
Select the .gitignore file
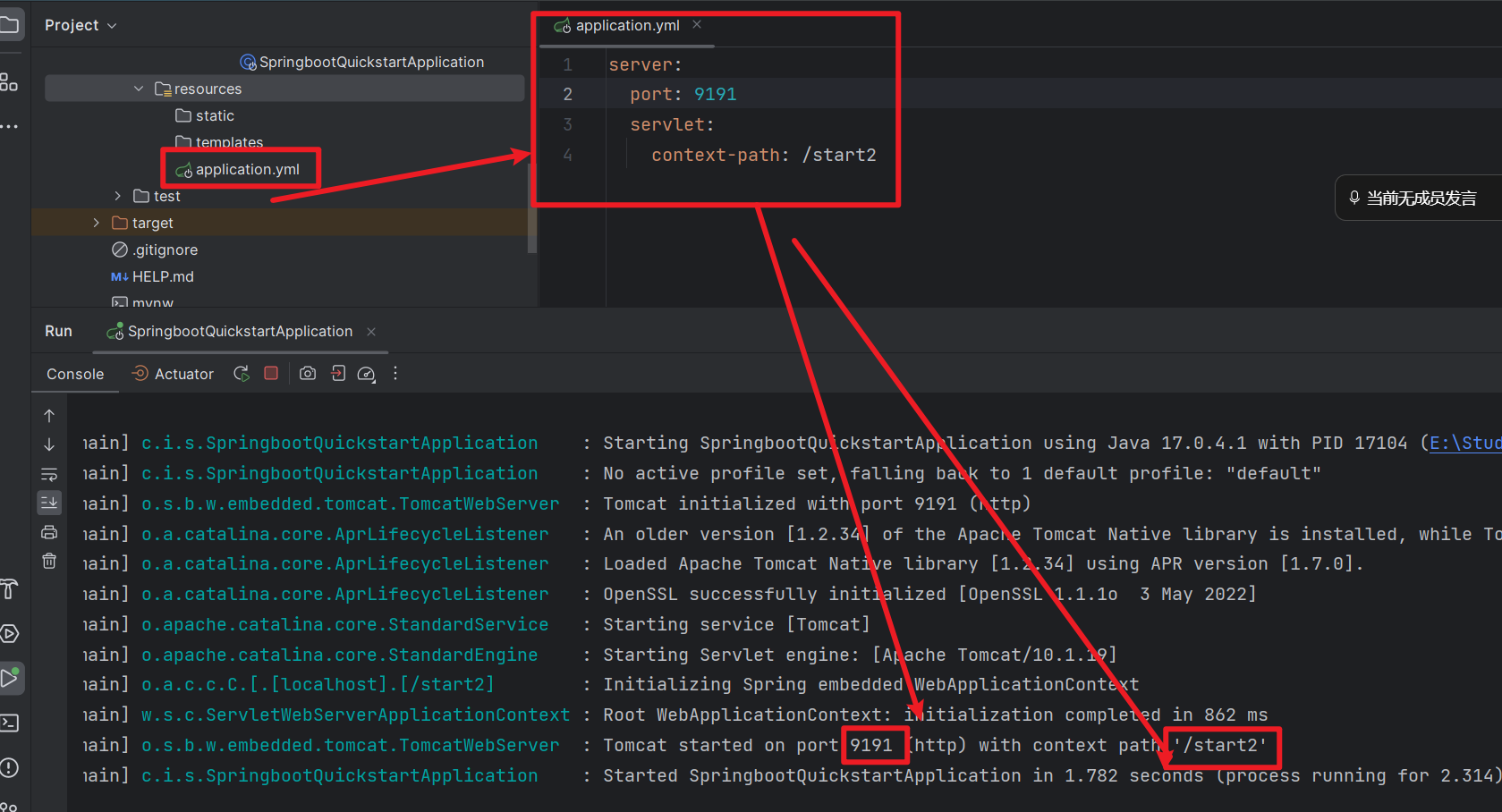pos(155,250)
